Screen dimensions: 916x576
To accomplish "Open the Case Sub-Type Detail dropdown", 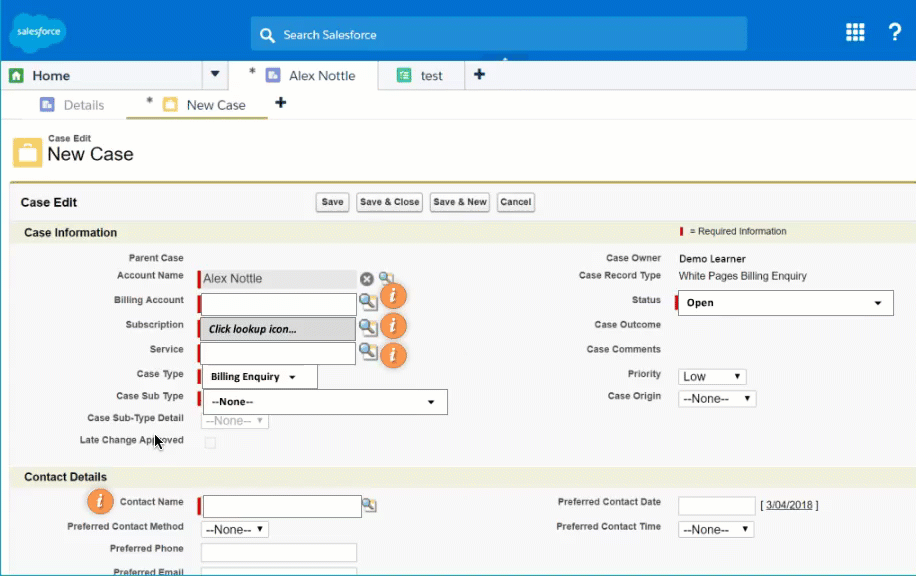I will click(235, 421).
